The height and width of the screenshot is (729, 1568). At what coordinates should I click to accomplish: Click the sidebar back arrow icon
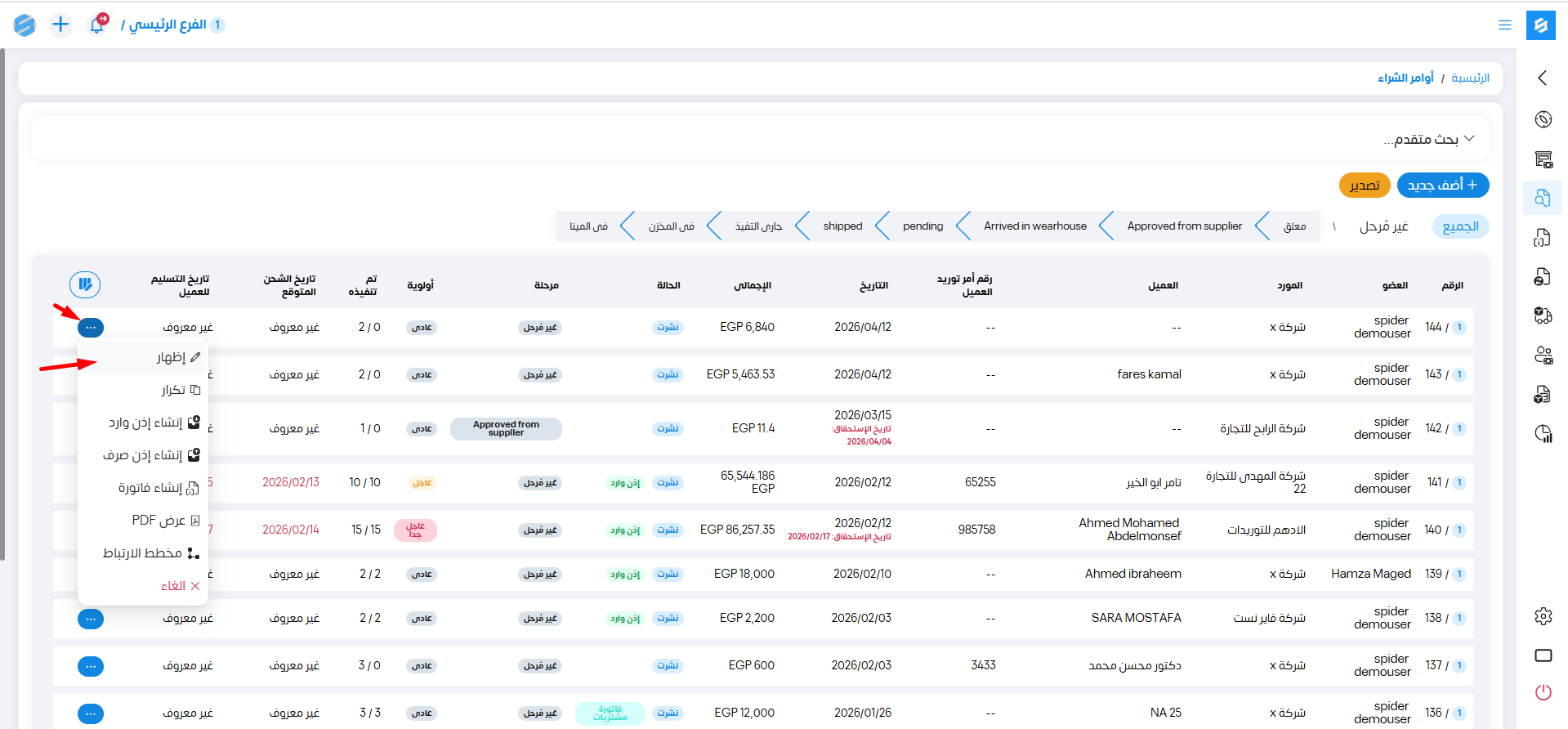click(1543, 78)
